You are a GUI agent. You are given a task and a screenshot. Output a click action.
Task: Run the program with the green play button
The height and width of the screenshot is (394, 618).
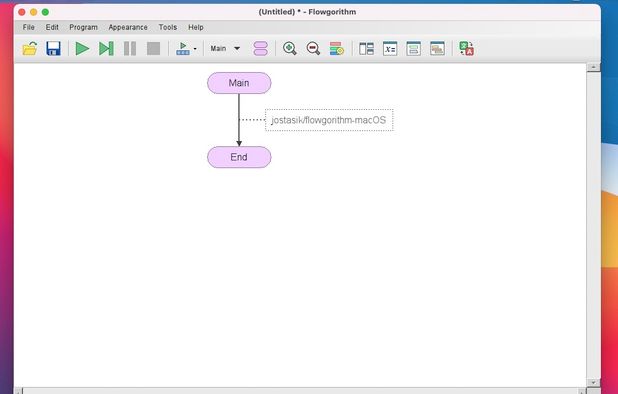[x=82, y=48]
